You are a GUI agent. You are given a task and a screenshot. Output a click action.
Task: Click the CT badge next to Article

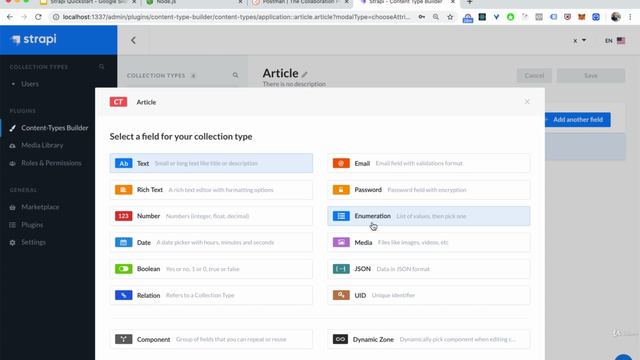point(118,102)
